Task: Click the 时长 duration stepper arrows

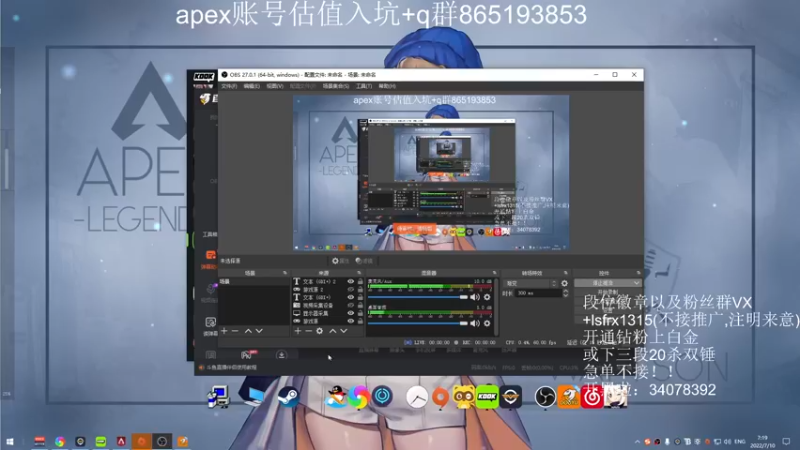Action: [565, 293]
